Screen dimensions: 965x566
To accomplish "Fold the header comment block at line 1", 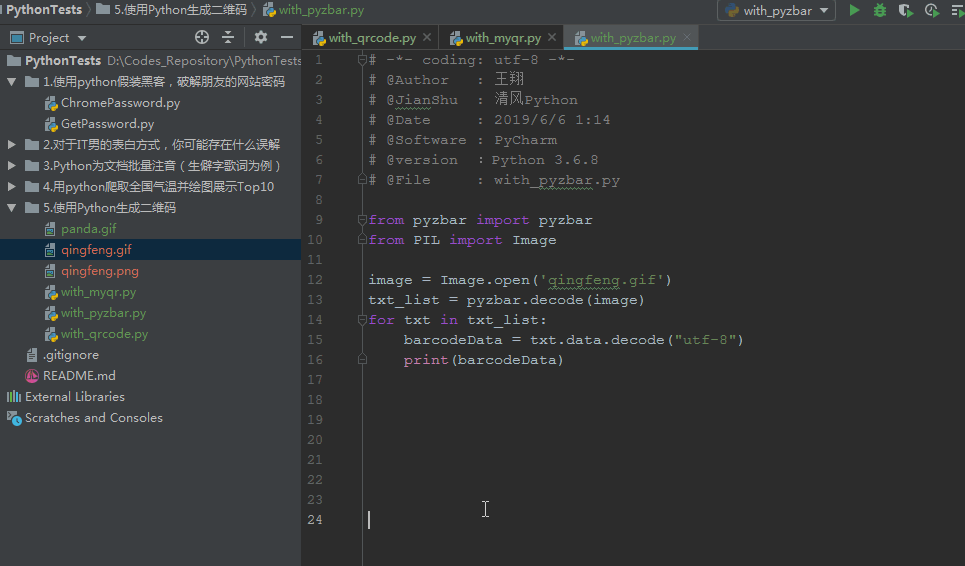I will click(362, 60).
